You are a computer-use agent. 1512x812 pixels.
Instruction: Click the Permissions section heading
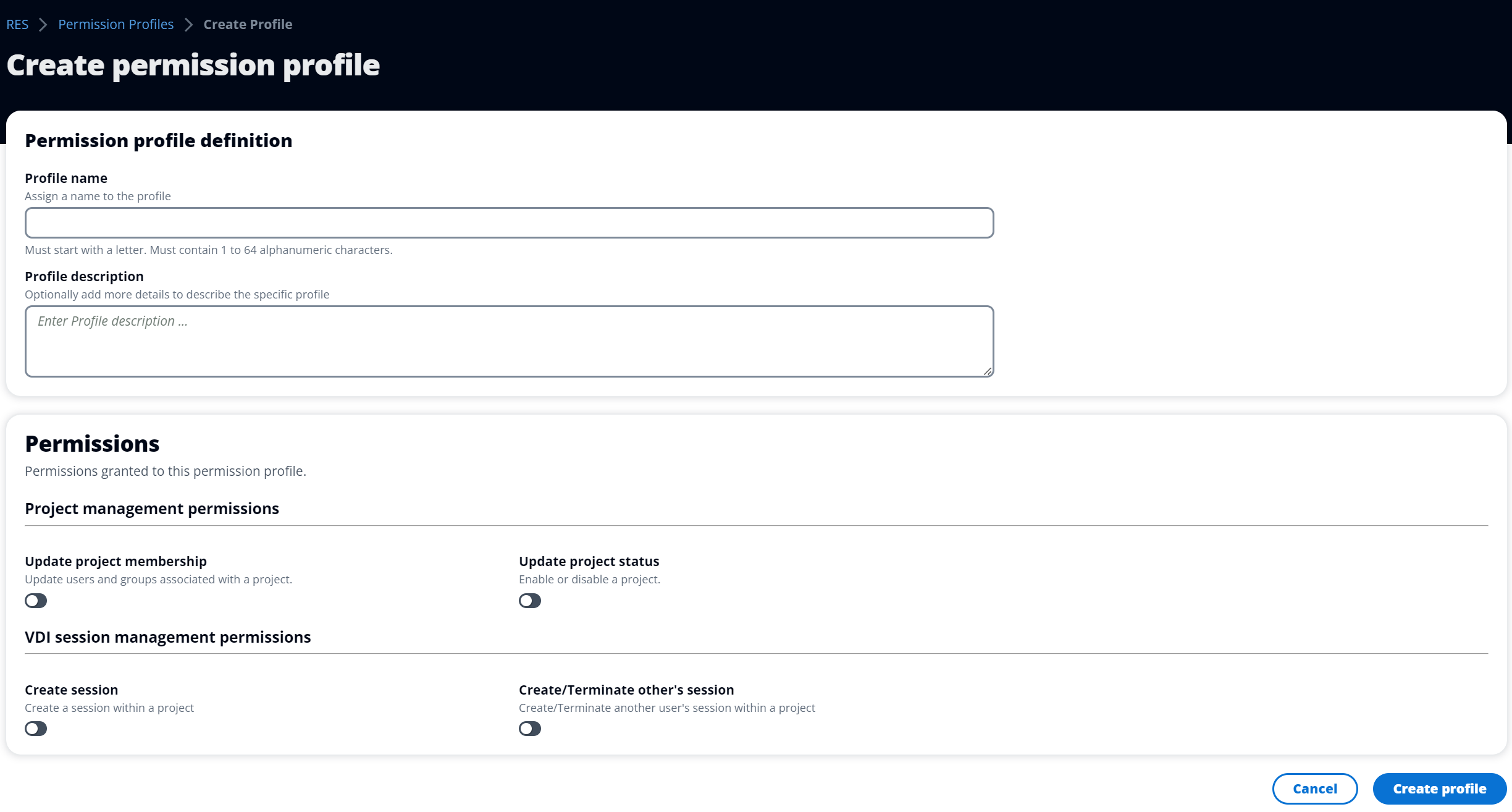91,443
